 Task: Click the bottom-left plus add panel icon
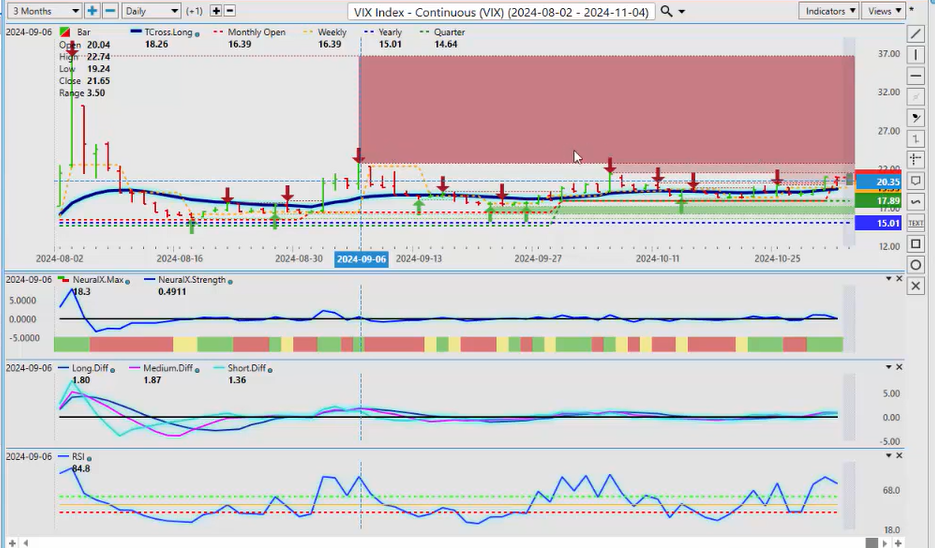click(x=12, y=543)
